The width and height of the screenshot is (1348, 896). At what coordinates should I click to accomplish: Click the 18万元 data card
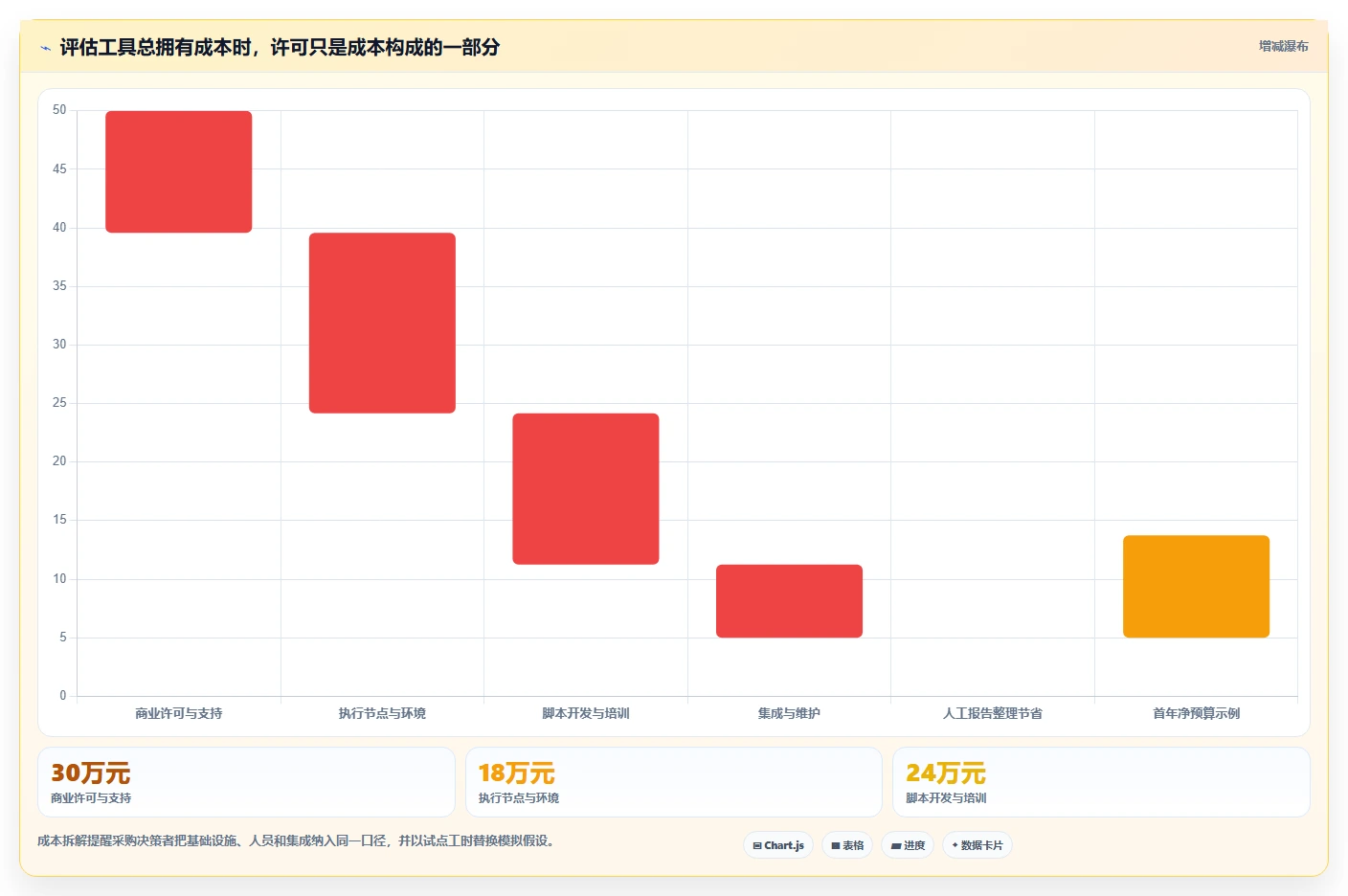(x=674, y=782)
